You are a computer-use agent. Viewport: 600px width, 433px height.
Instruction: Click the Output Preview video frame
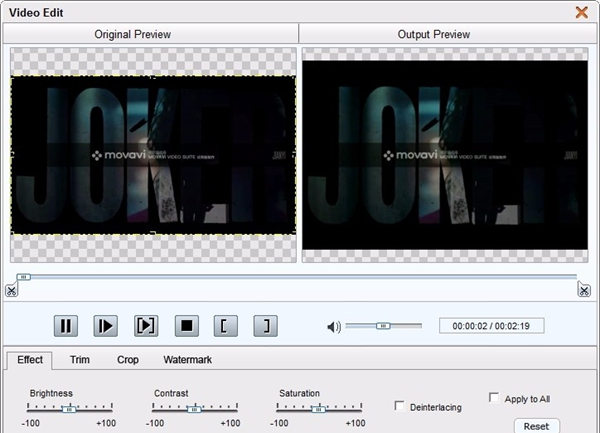(445, 155)
